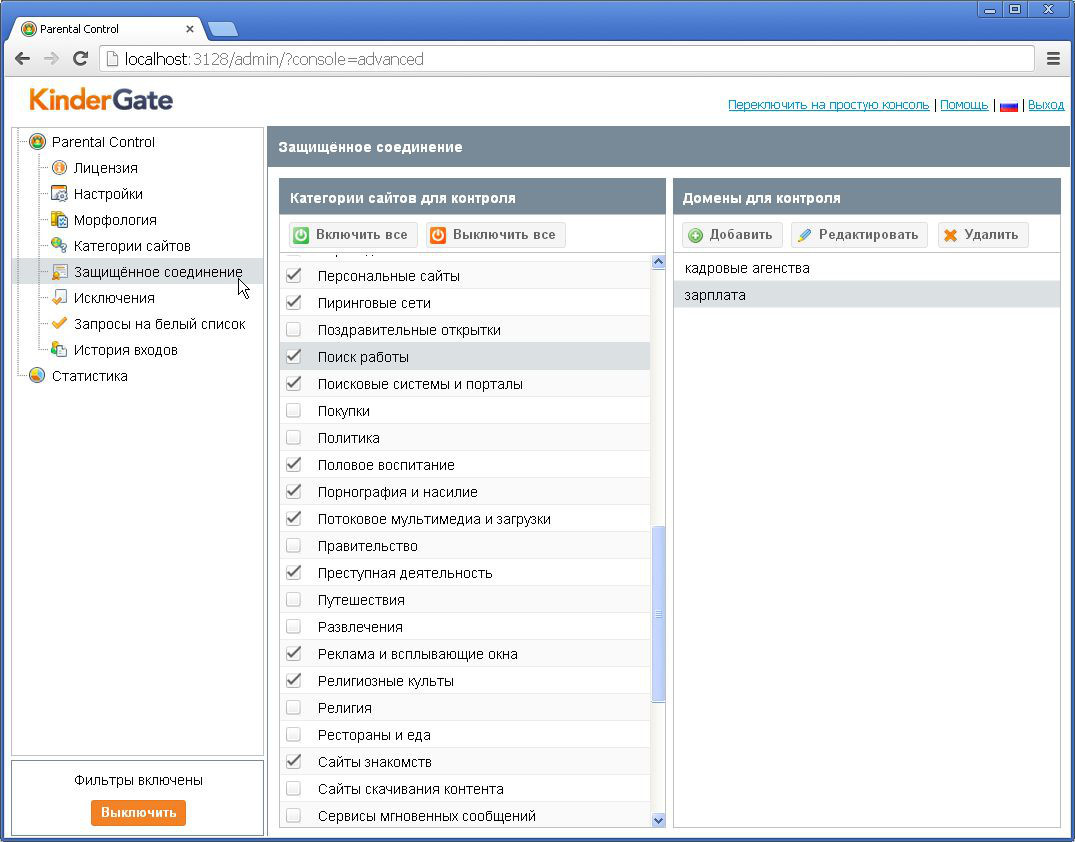The height and width of the screenshot is (842, 1075).
Task: Click the Russian flag language icon
Action: click(1009, 105)
